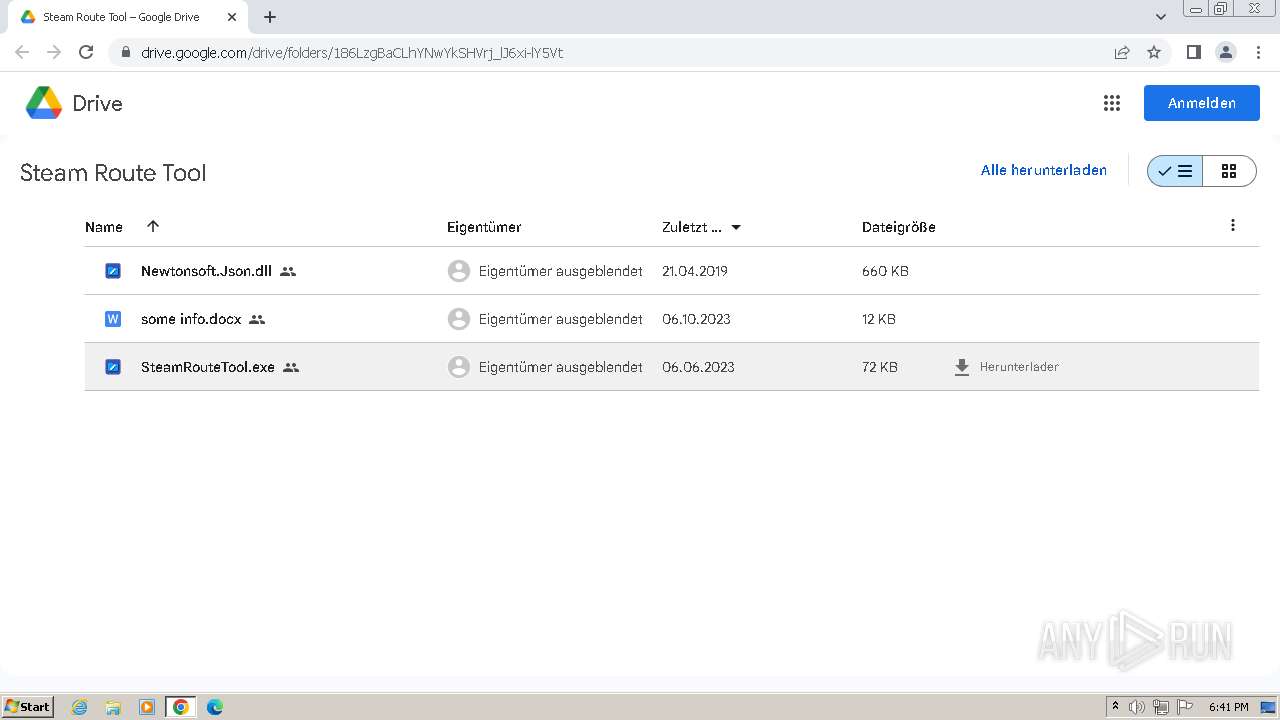Open the Chrome profile menu
The width and height of the screenshot is (1280, 720).
coord(1226,52)
